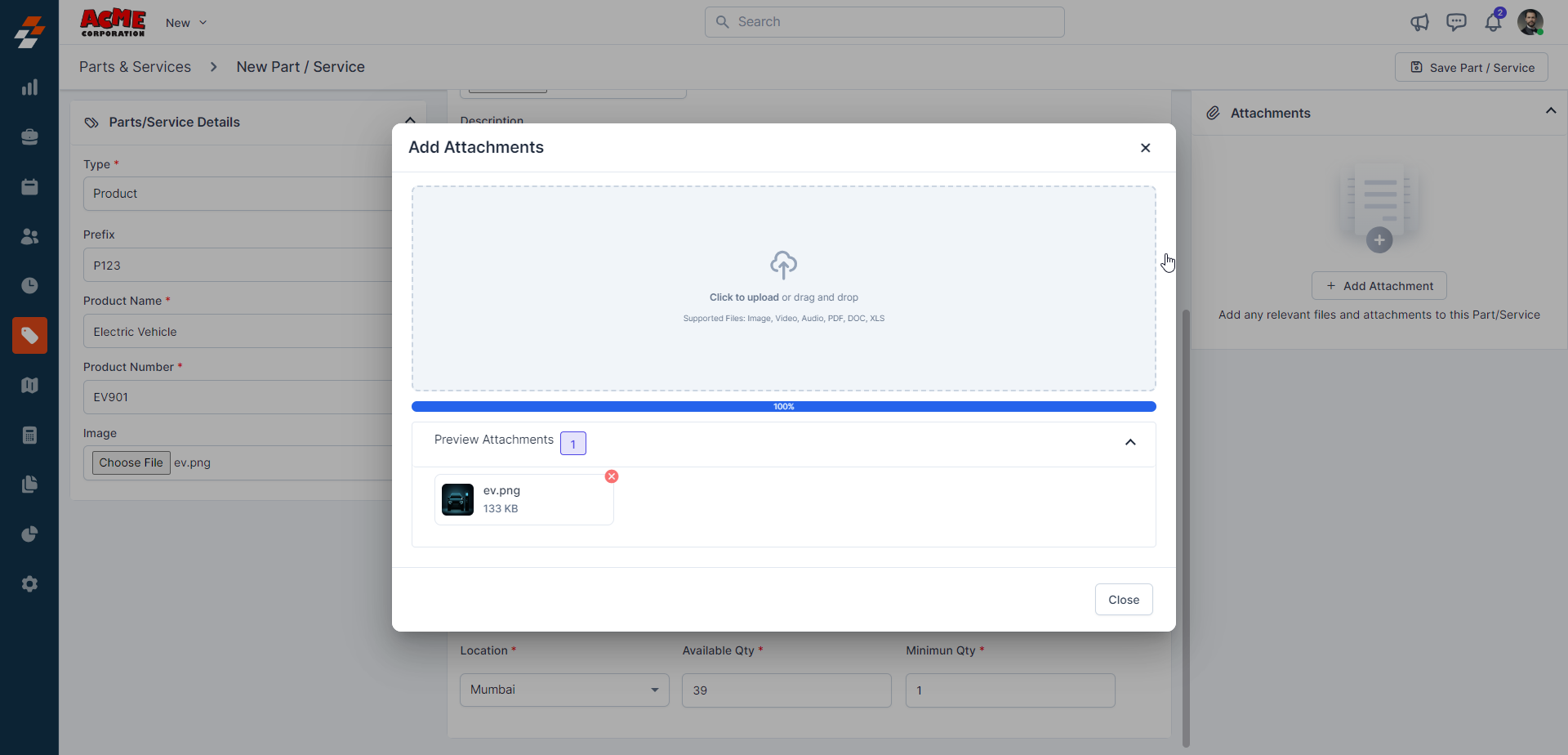Open the notifications bell icon
The width and height of the screenshot is (1568, 755).
pyautogui.click(x=1493, y=22)
